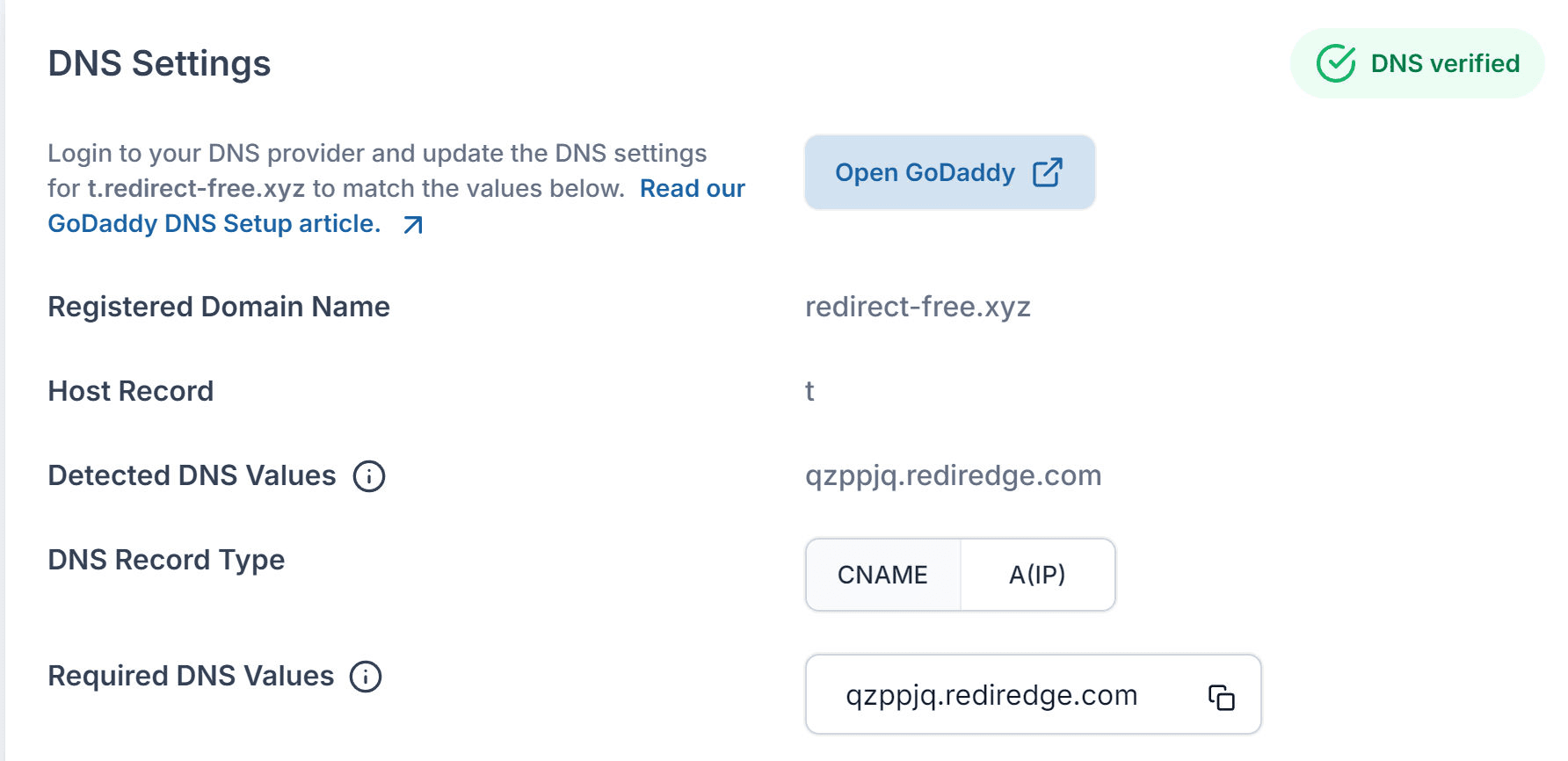Toggle DNS Record Type to CNAME option
Image resolution: width=1568 pixels, height=761 pixels.
coord(882,575)
